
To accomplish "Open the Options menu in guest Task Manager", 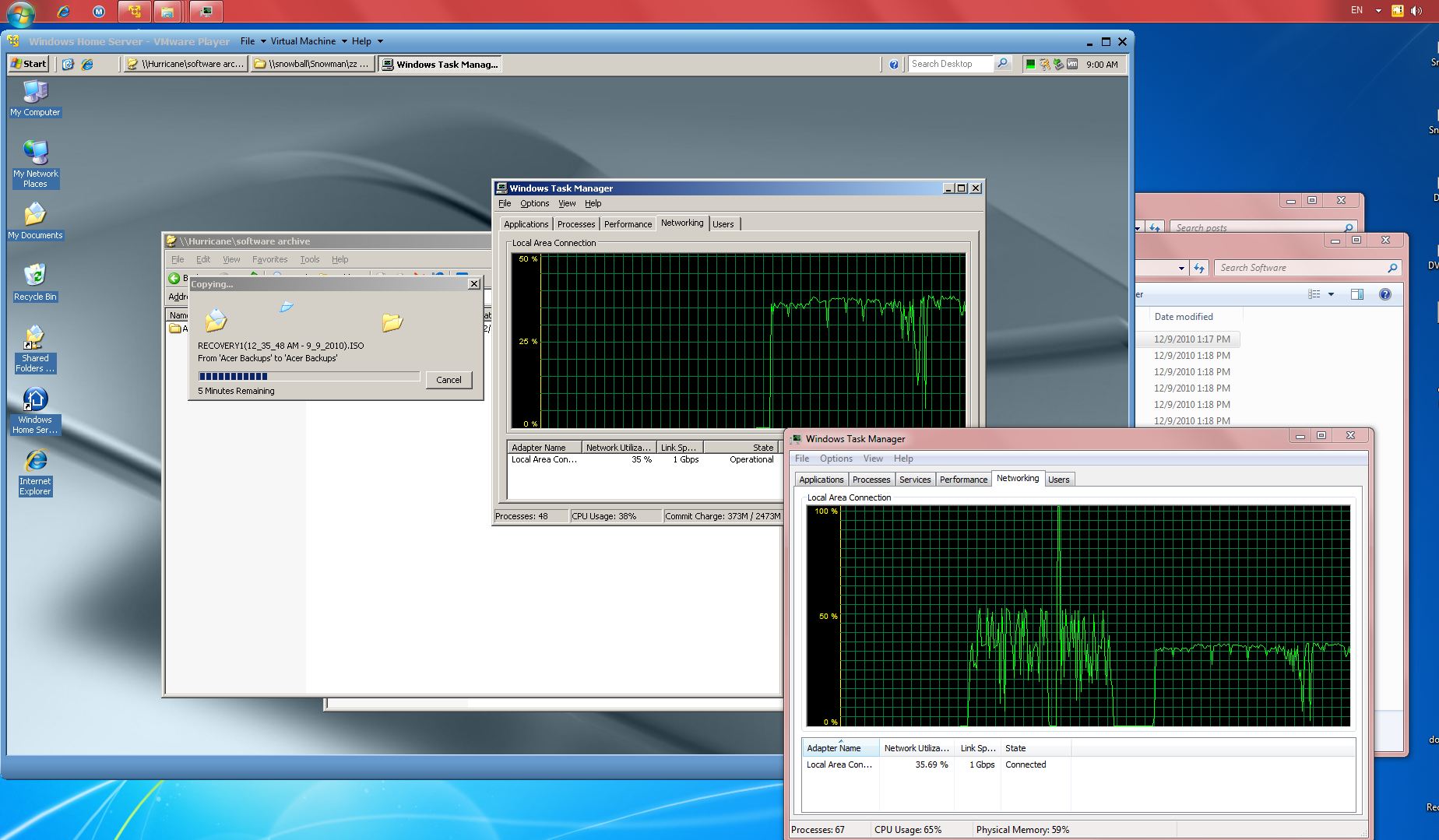I will coord(534,203).
